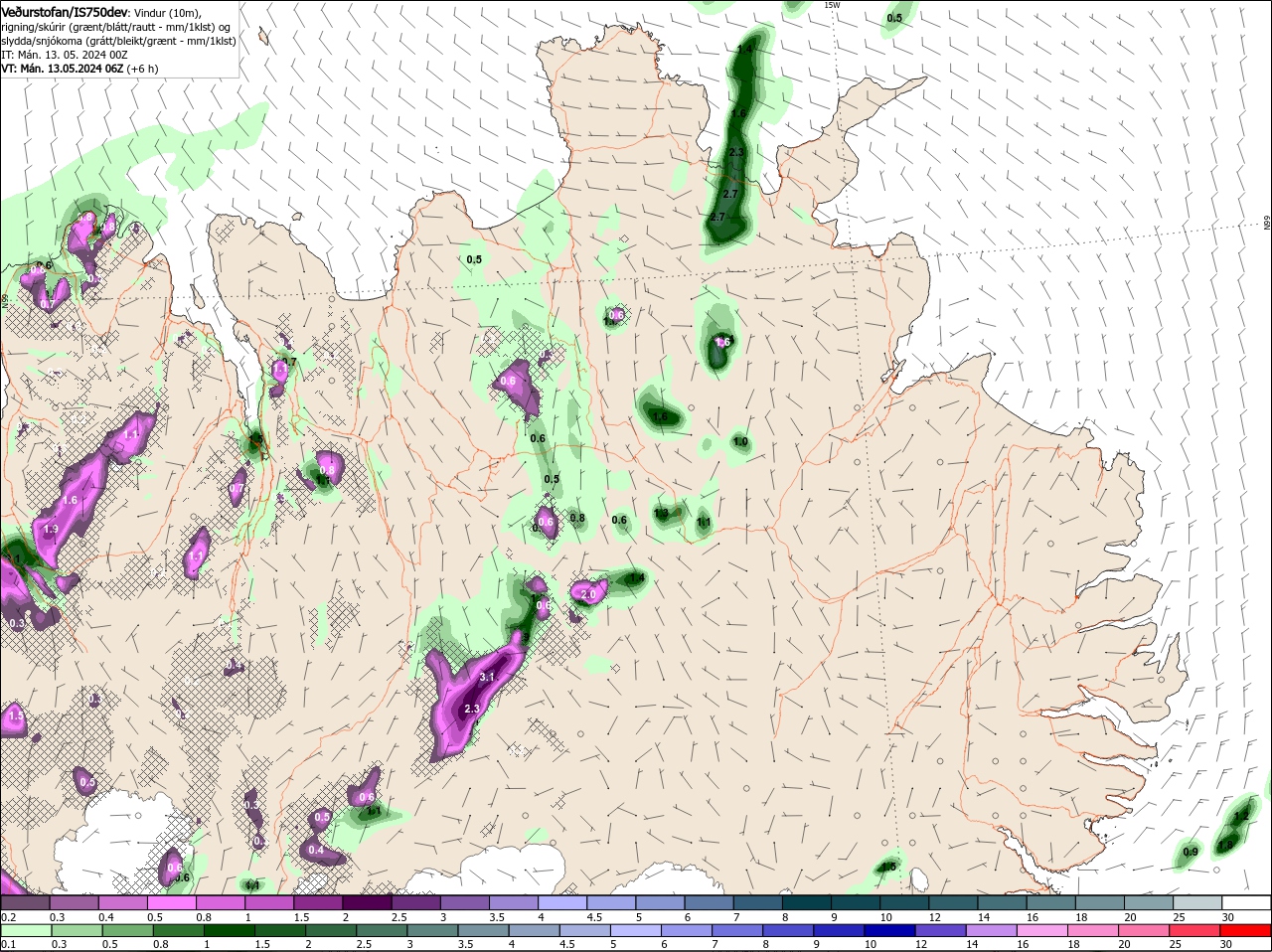Click the '(+6 h)' forecast offset text
1272x952 pixels.
click(x=143, y=69)
